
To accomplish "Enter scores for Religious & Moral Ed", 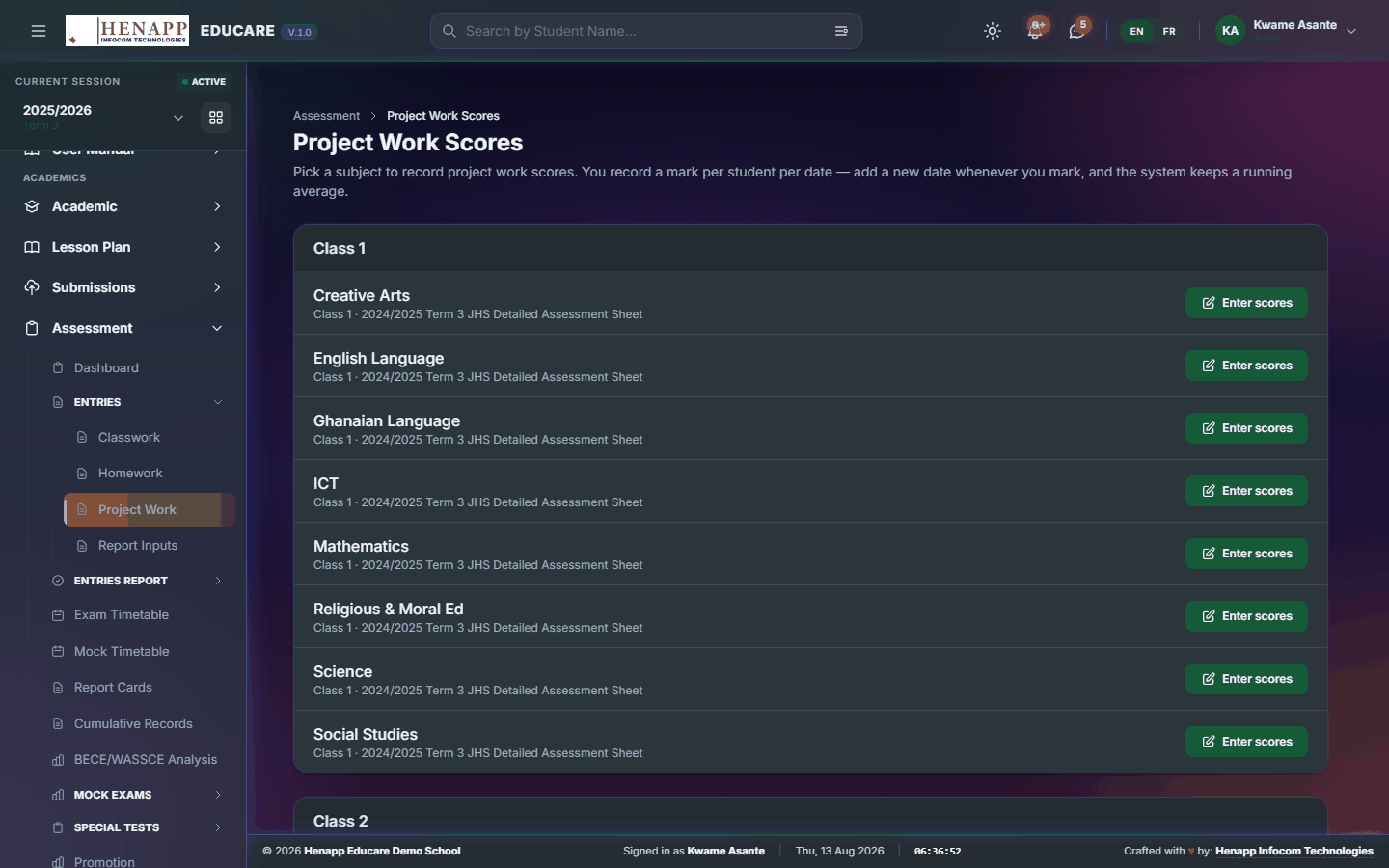I will pyautogui.click(x=1246, y=616).
